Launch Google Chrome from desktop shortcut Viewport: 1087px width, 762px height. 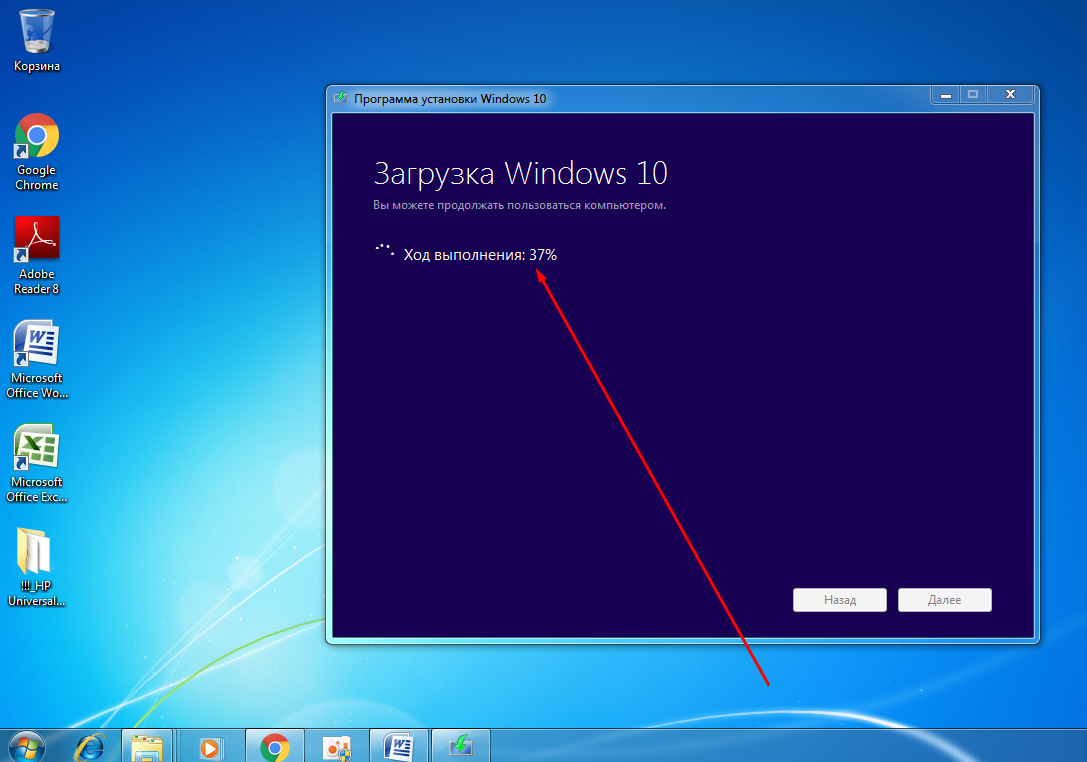[37, 152]
